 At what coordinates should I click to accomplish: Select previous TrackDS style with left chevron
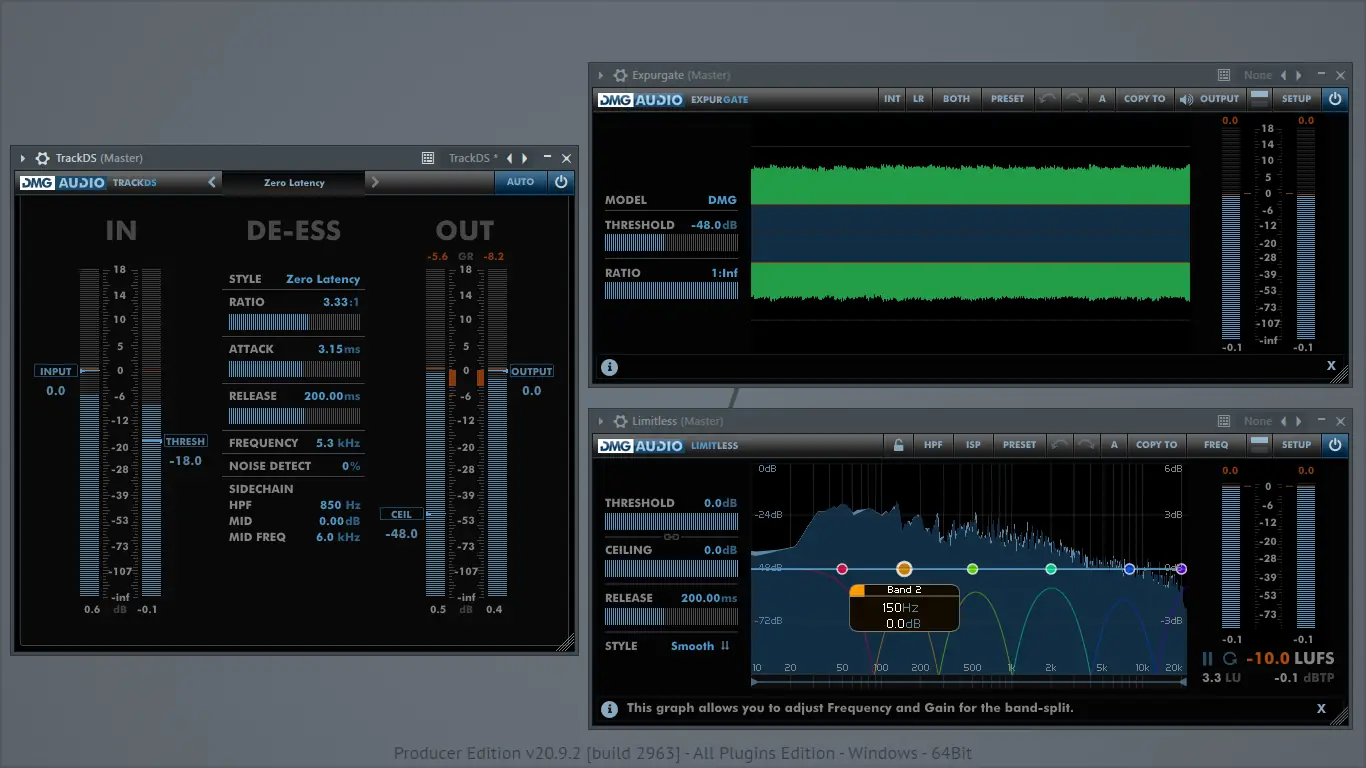click(212, 182)
